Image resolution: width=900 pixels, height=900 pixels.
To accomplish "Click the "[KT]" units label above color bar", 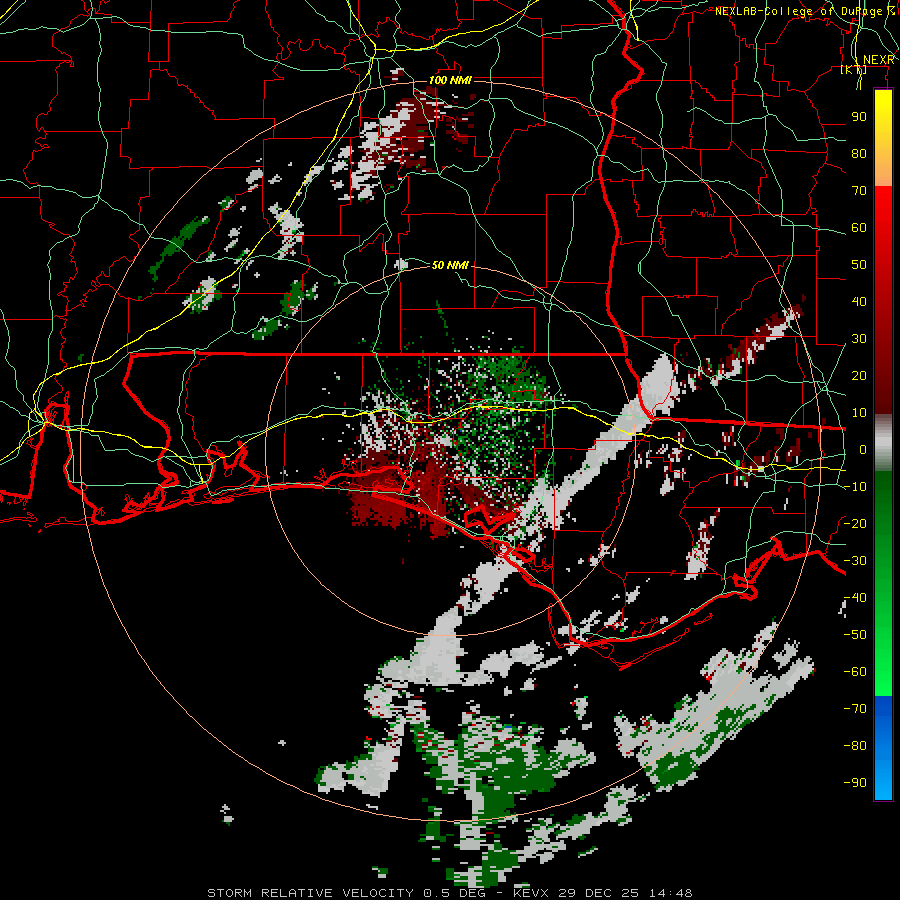I will (x=853, y=69).
